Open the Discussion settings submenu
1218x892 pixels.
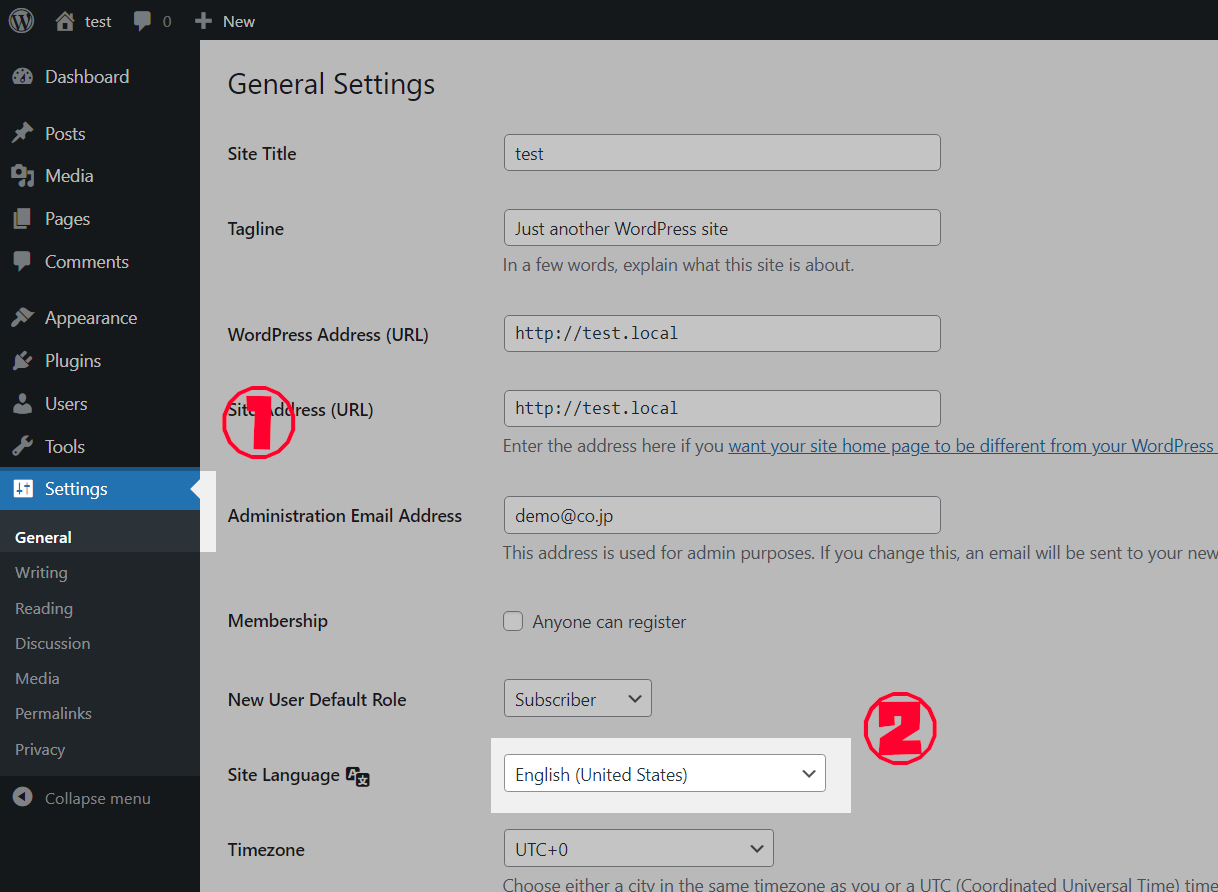tap(53, 643)
